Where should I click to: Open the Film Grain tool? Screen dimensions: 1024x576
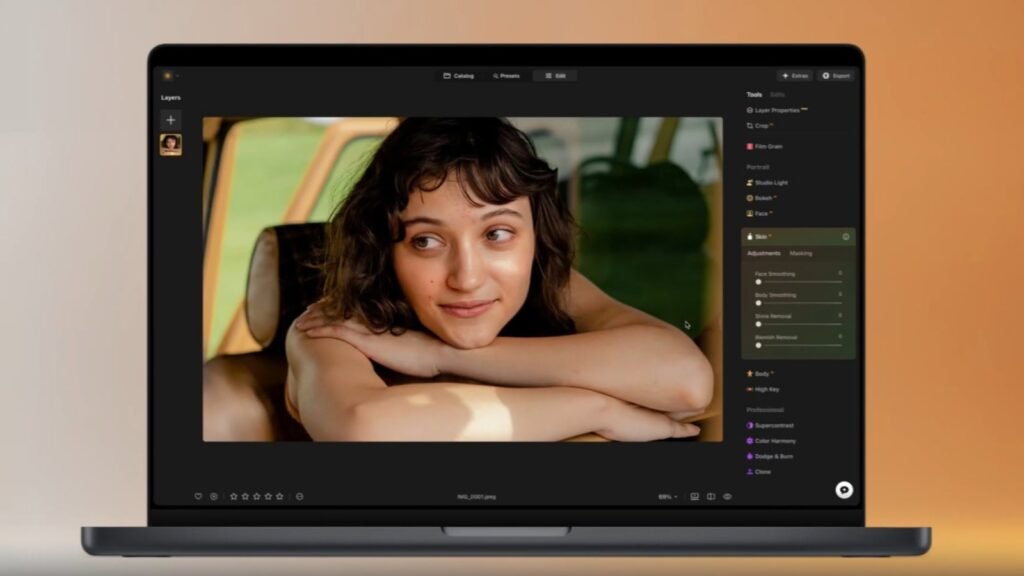coord(764,146)
